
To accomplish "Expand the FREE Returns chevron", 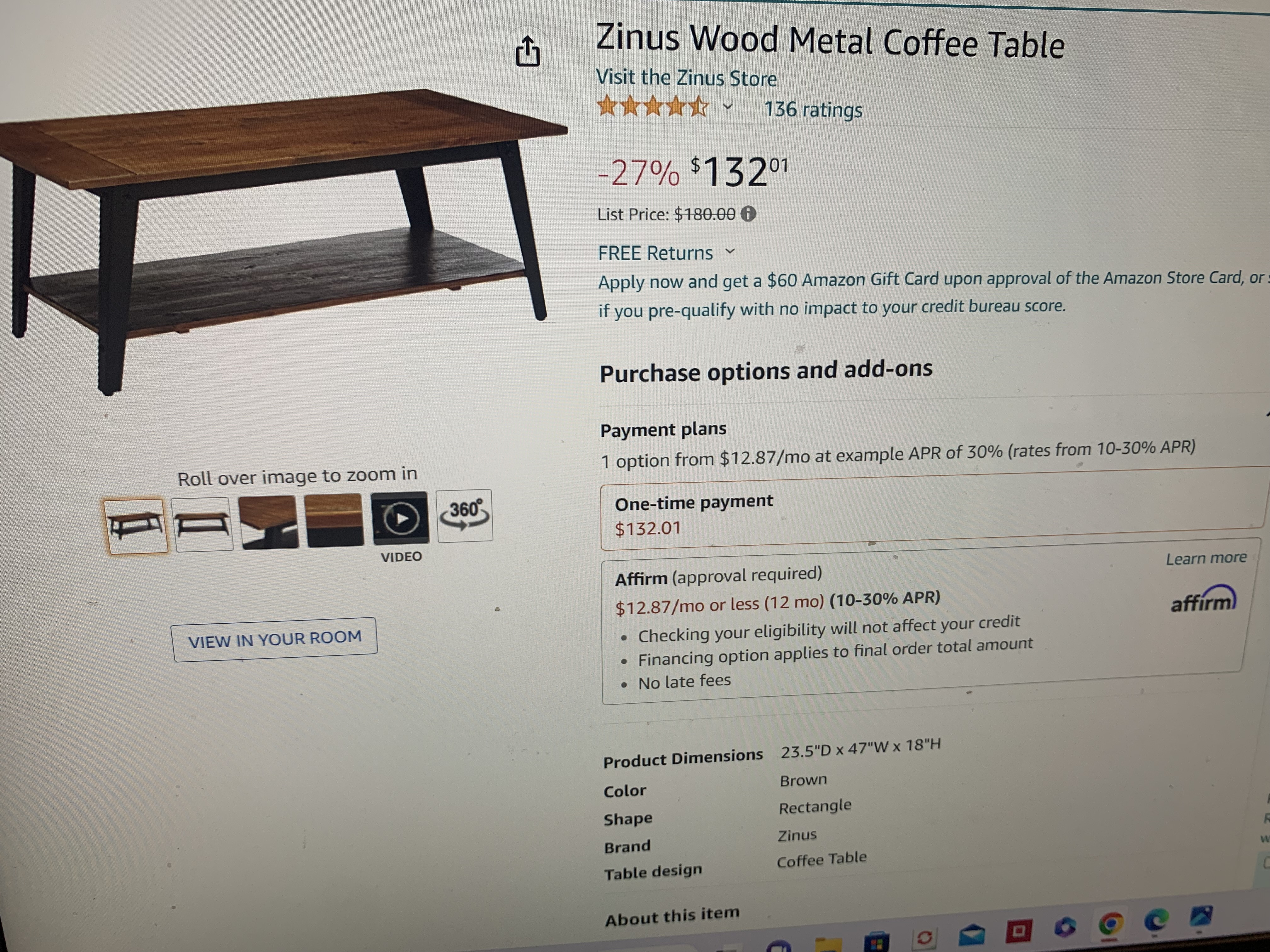I will coord(730,251).
